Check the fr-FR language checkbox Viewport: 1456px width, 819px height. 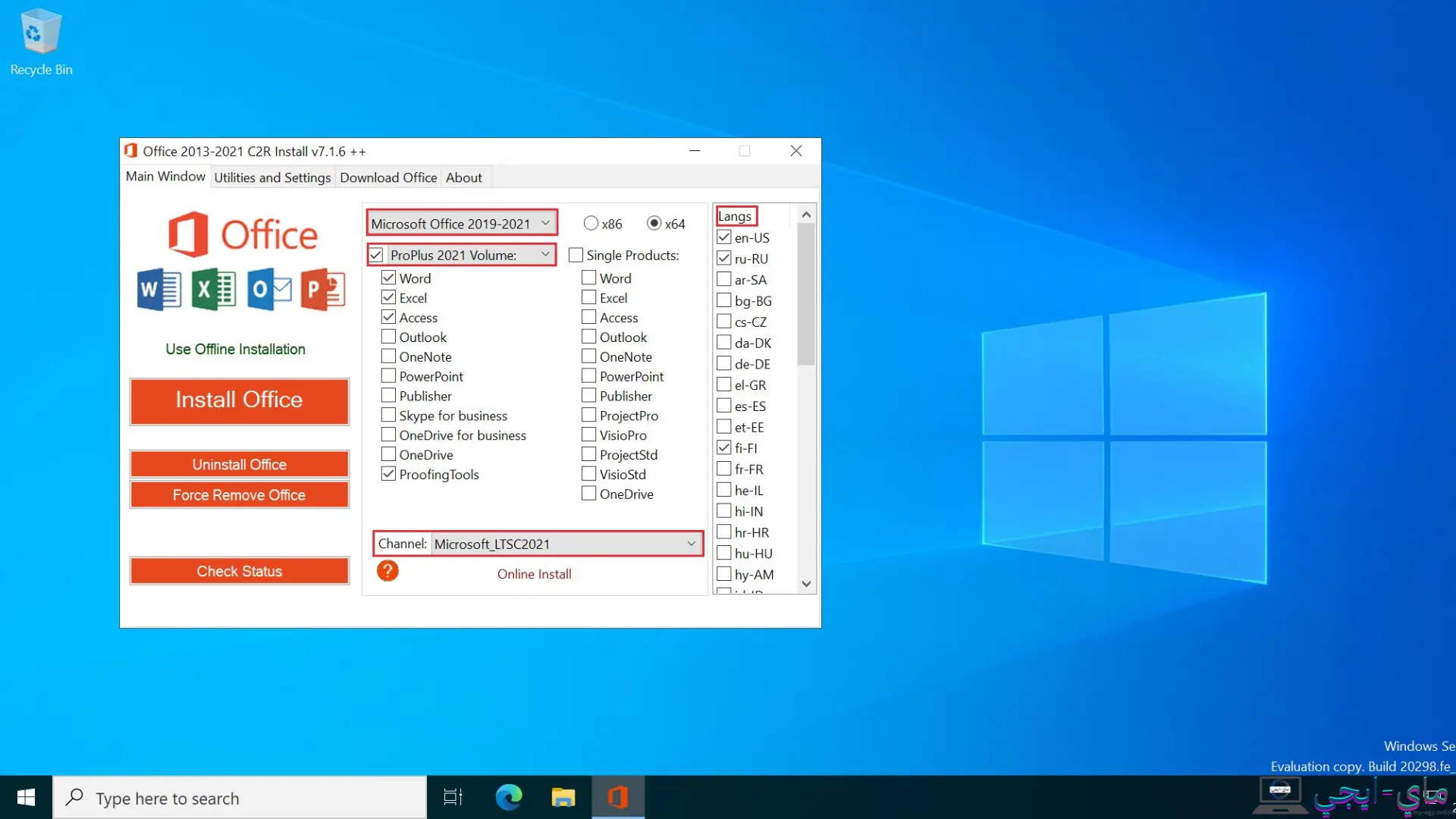pos(724,469)
